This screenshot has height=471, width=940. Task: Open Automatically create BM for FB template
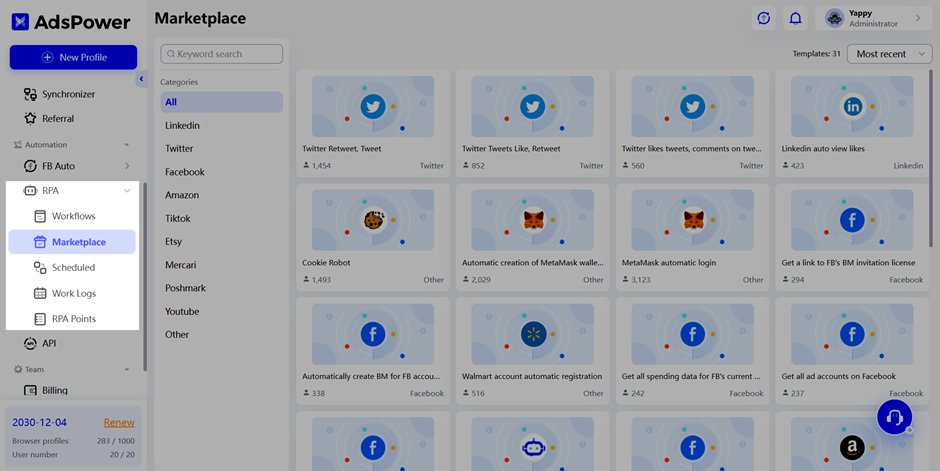pyautogui.click(x=372, y=351)
